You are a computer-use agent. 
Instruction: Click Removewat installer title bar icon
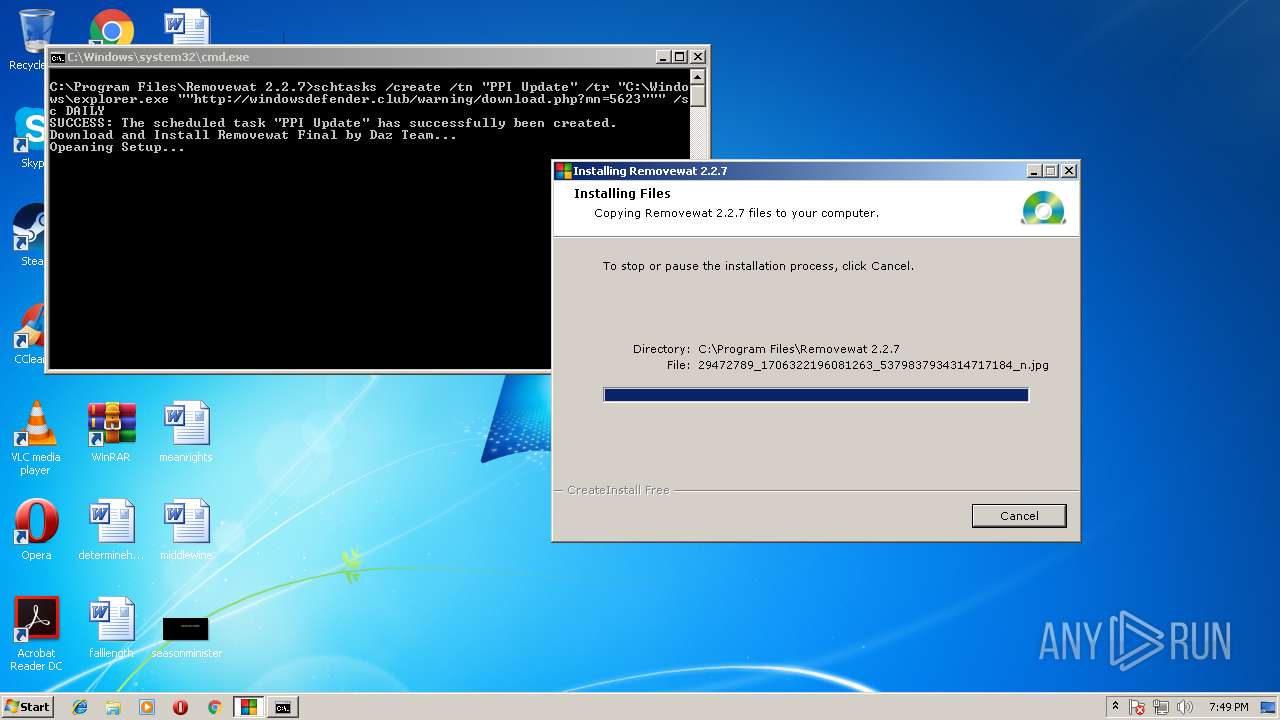point(564,171)
